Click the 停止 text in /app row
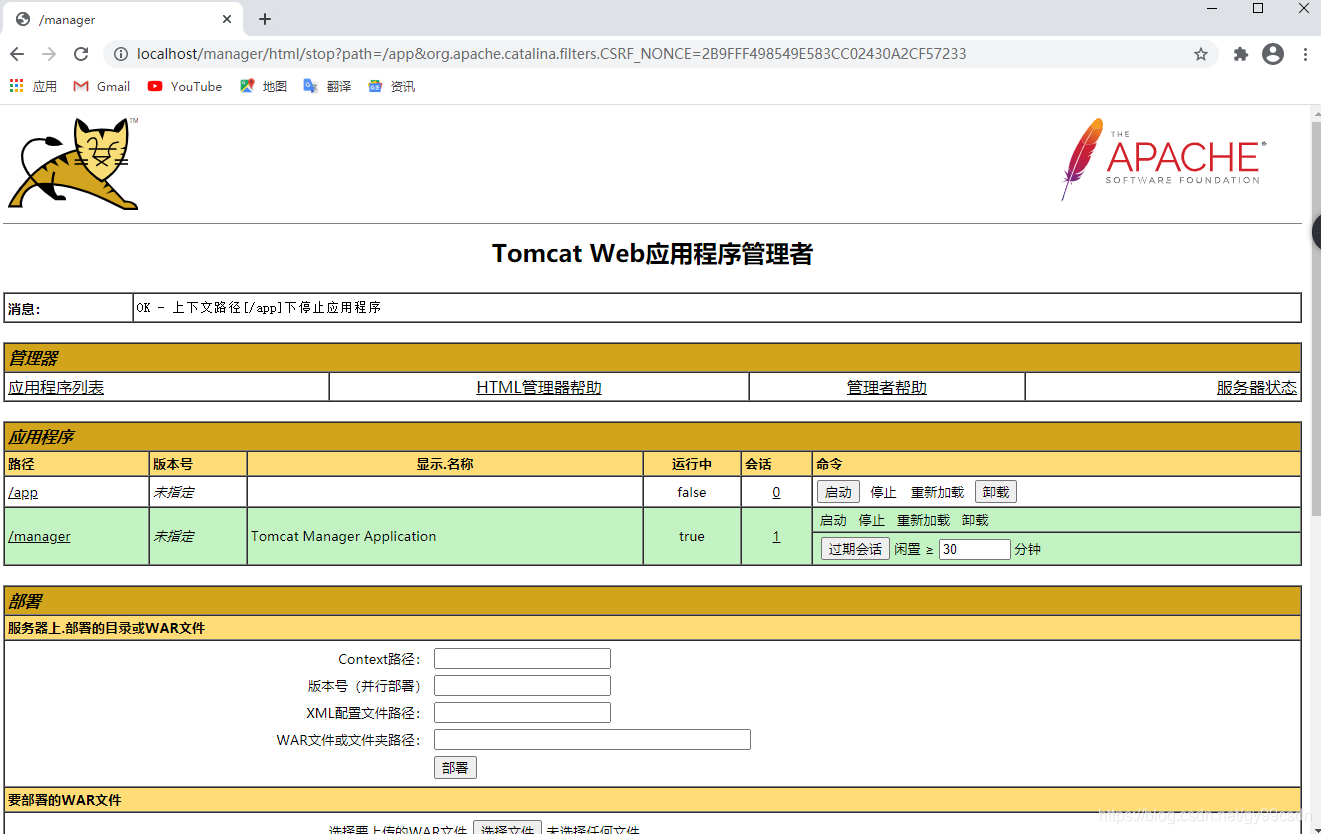The height and width of the screenshot is (834, 1321). coord(883,492)
